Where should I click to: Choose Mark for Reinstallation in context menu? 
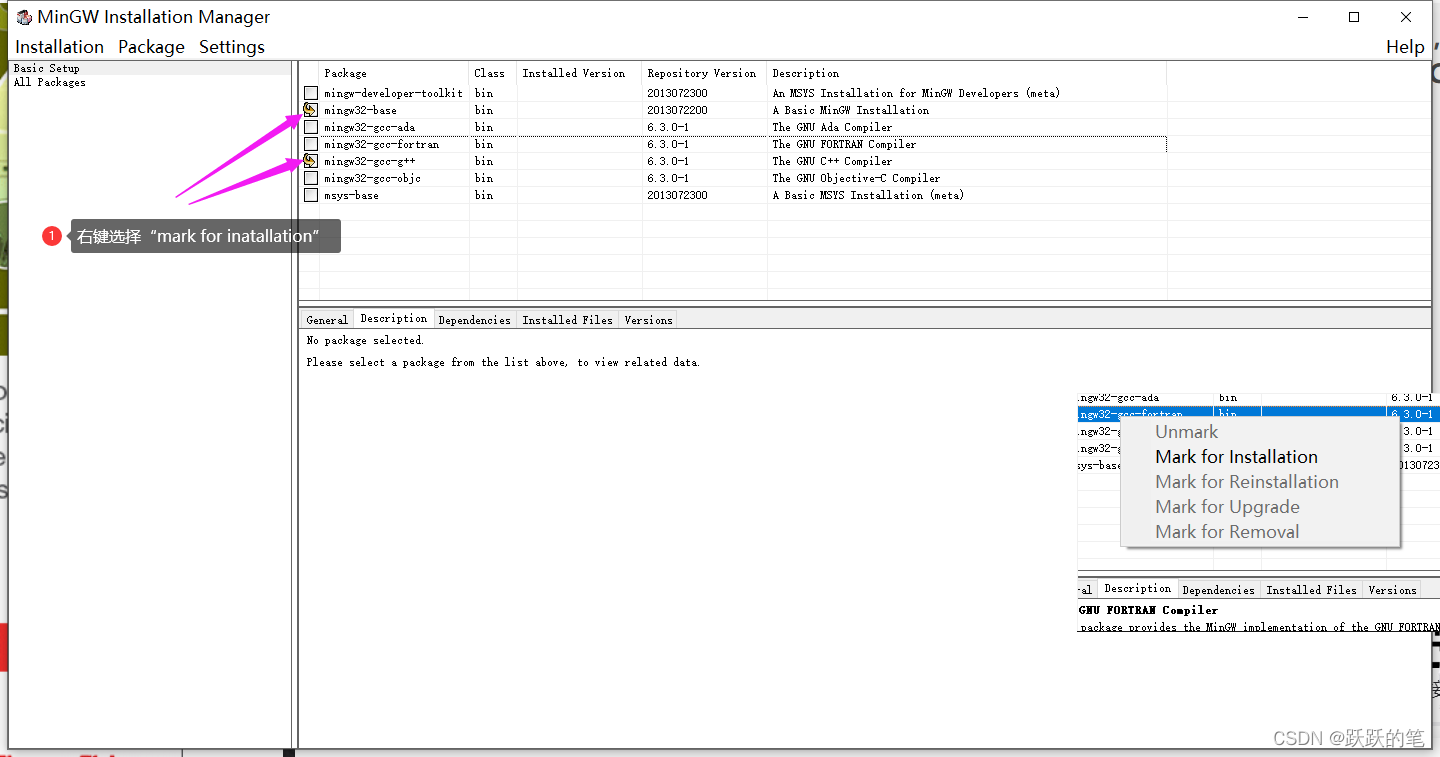tap(1247, 482)
